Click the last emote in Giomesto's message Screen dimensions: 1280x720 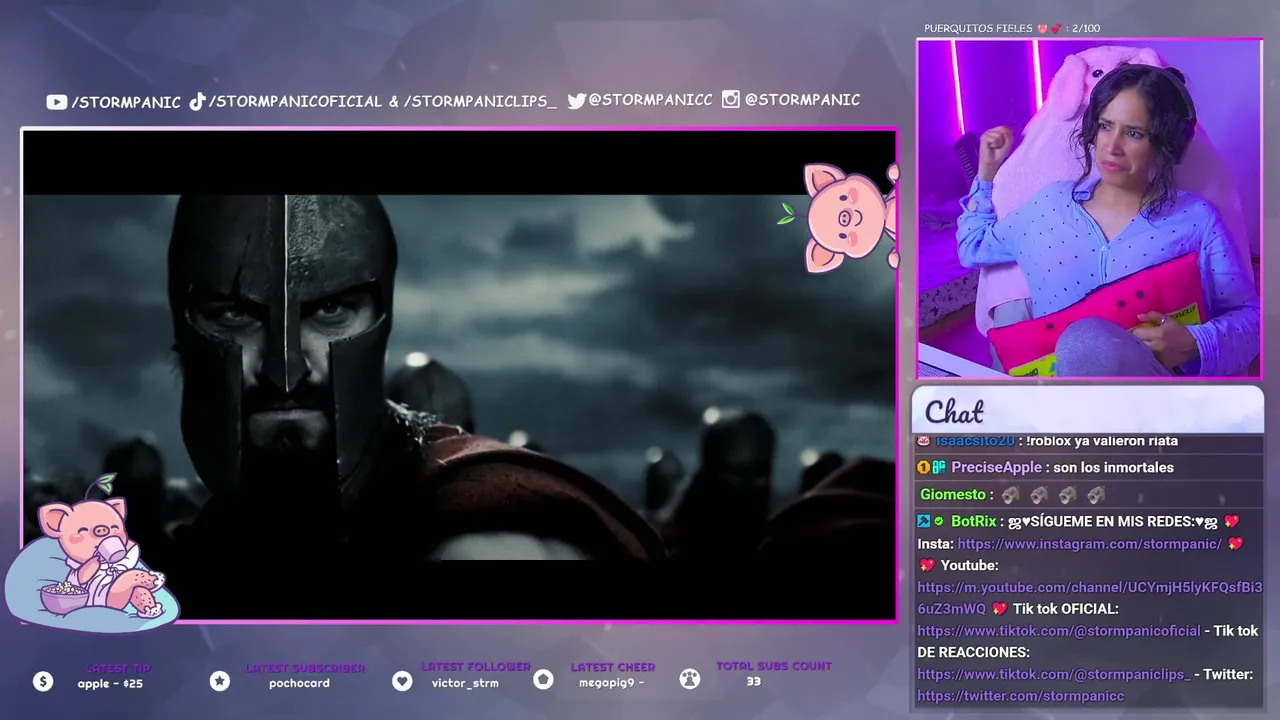point(1096,495)
